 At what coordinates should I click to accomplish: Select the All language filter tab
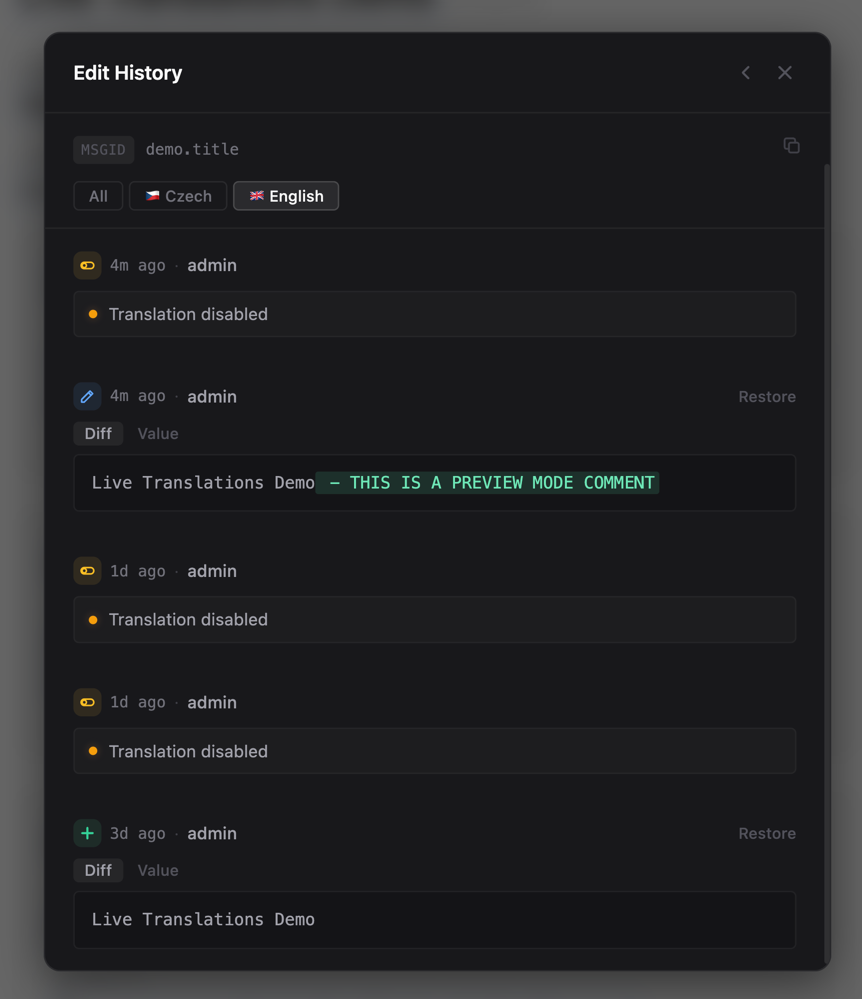pyautogui.click(x=97, y=195)
